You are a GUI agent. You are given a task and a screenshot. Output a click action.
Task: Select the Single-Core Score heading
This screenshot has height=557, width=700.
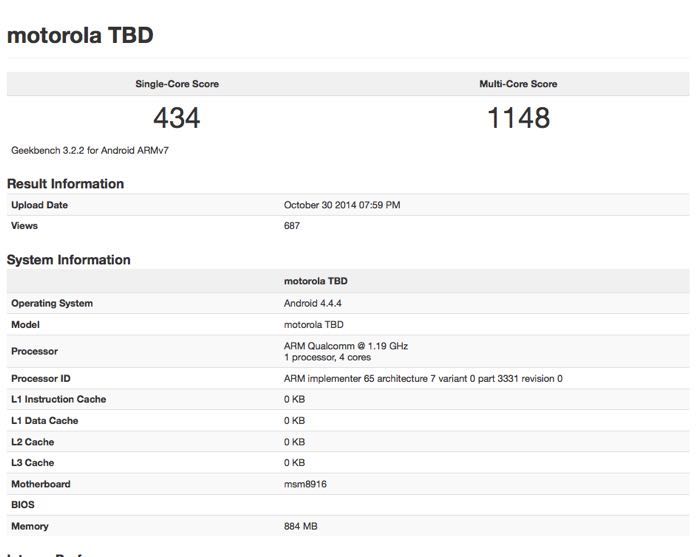pos(177,84)
